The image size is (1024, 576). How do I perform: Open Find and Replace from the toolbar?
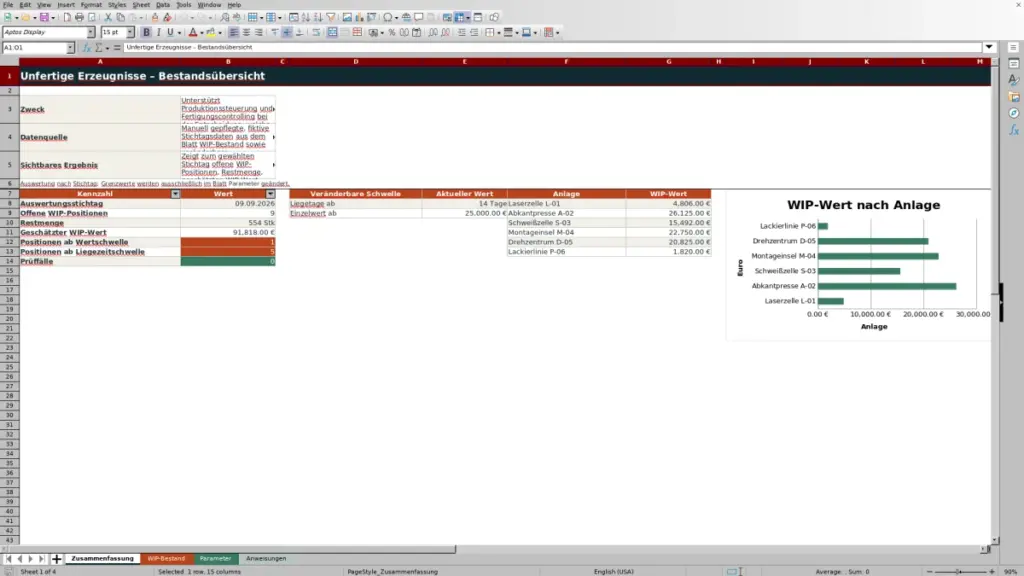[225, 18]
